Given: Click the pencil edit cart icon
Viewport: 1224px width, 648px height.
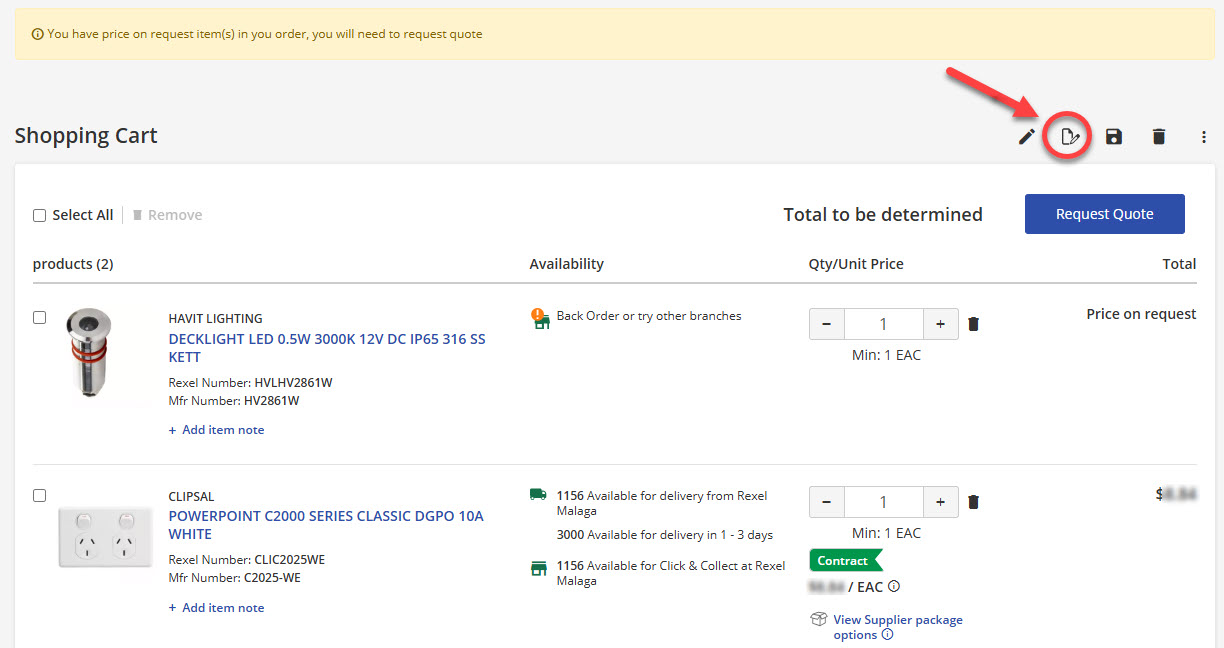Looking at the screenshot, I should pos(1026,137).
